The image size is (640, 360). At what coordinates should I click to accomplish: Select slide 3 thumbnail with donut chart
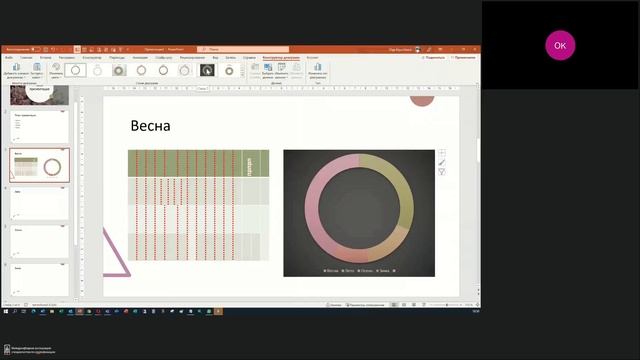coord(40,165)
